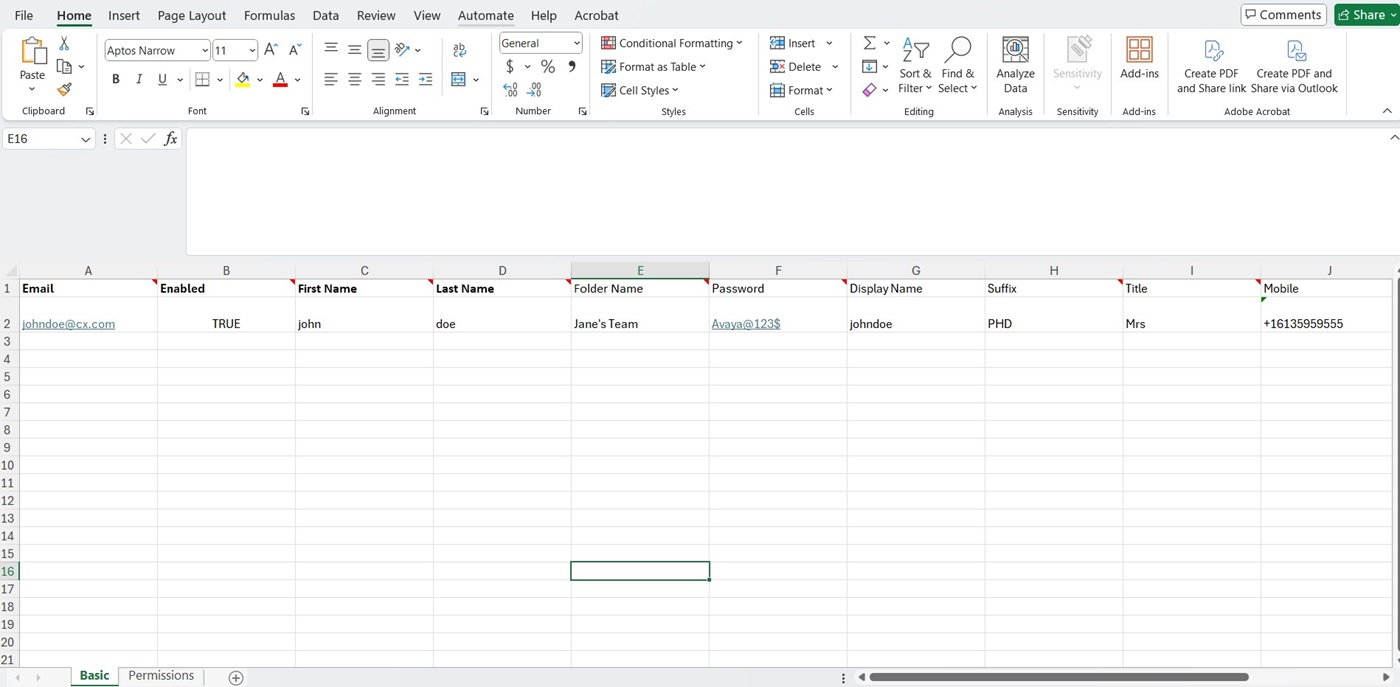Select row 16 header
Screen dimensions: 1400x687
[8, 572]
